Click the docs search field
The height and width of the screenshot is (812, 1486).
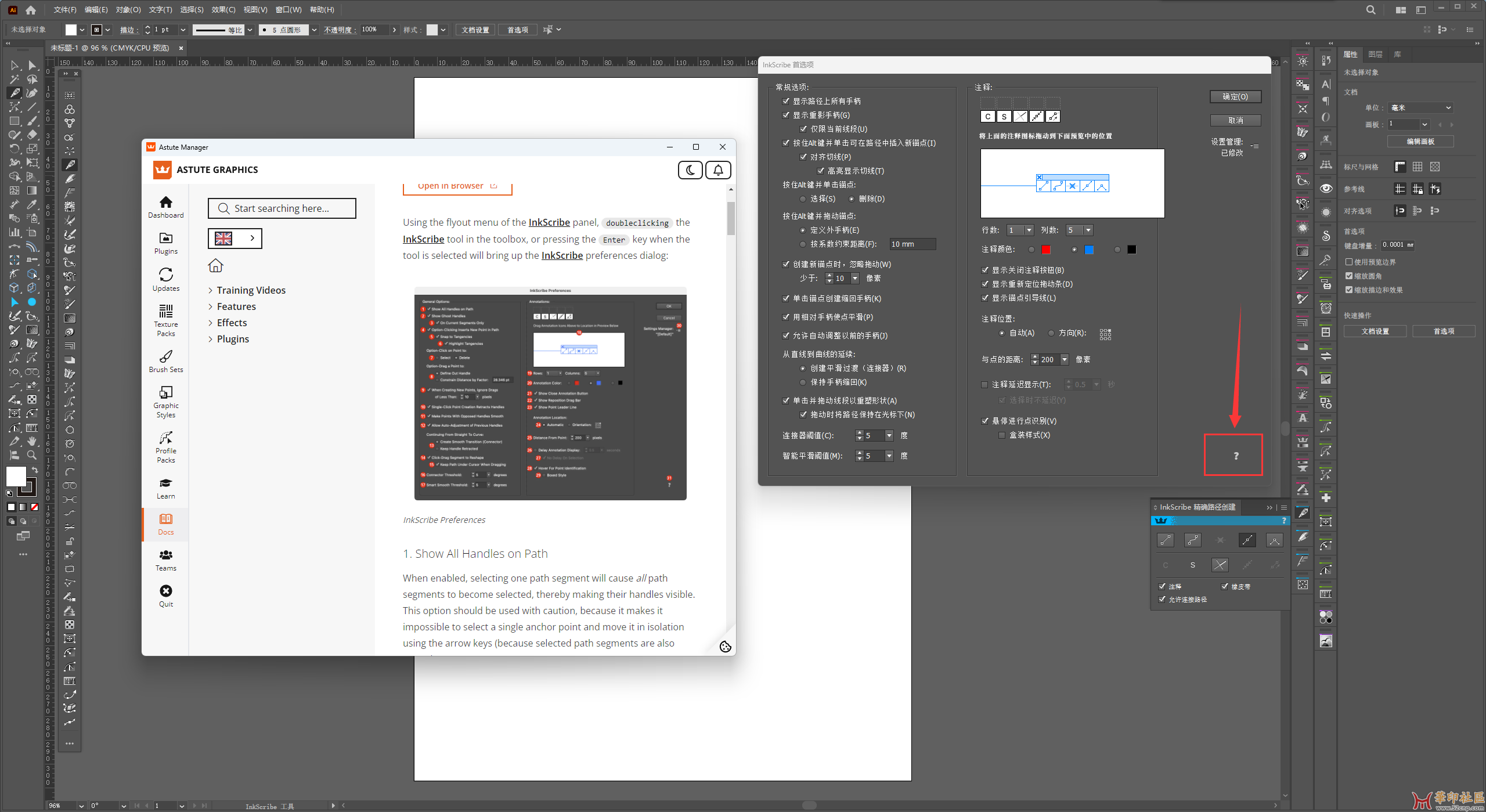click(x=282, y=208)
